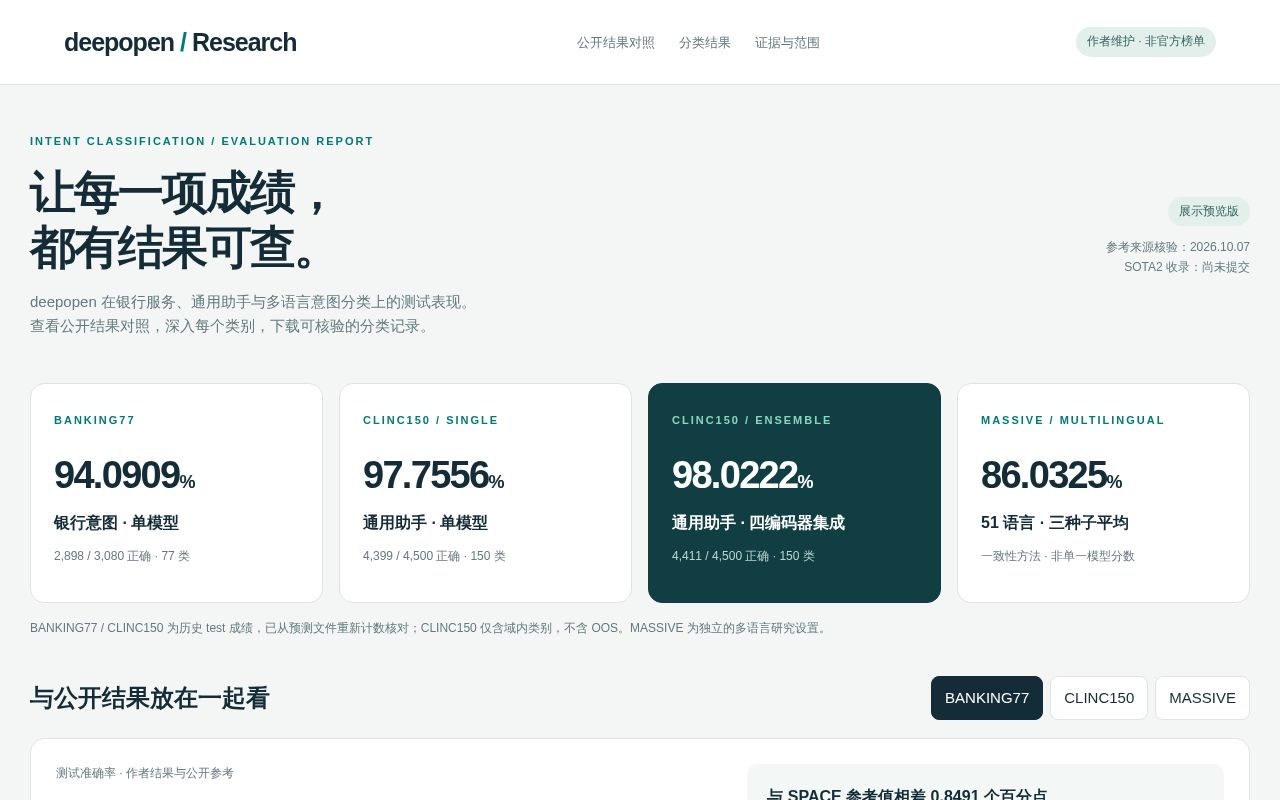Click the footnote mentioning 不含 OOS
The width and height of the screenshot is (1280, 800).
coord(430,628)
